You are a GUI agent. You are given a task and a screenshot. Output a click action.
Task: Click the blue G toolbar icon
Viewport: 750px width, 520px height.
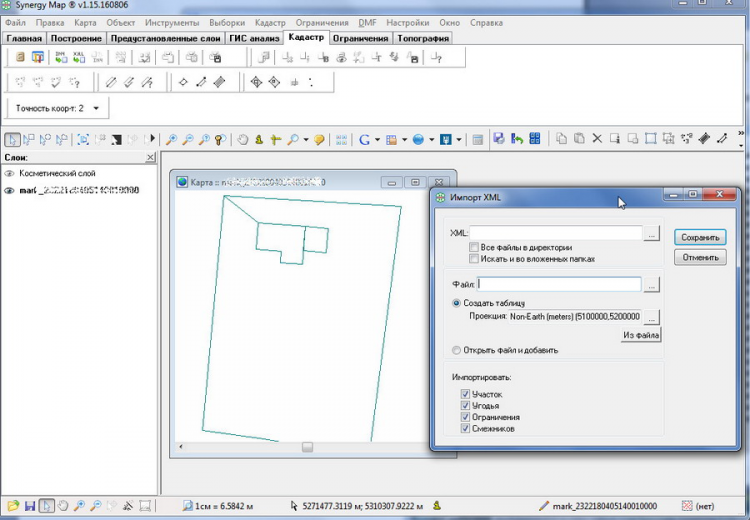tap(364, 140)
